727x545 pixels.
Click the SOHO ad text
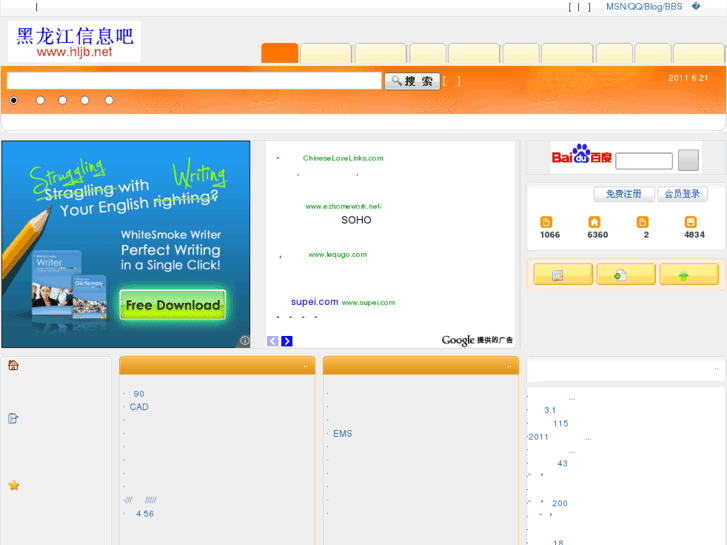(x=356, y=220)
